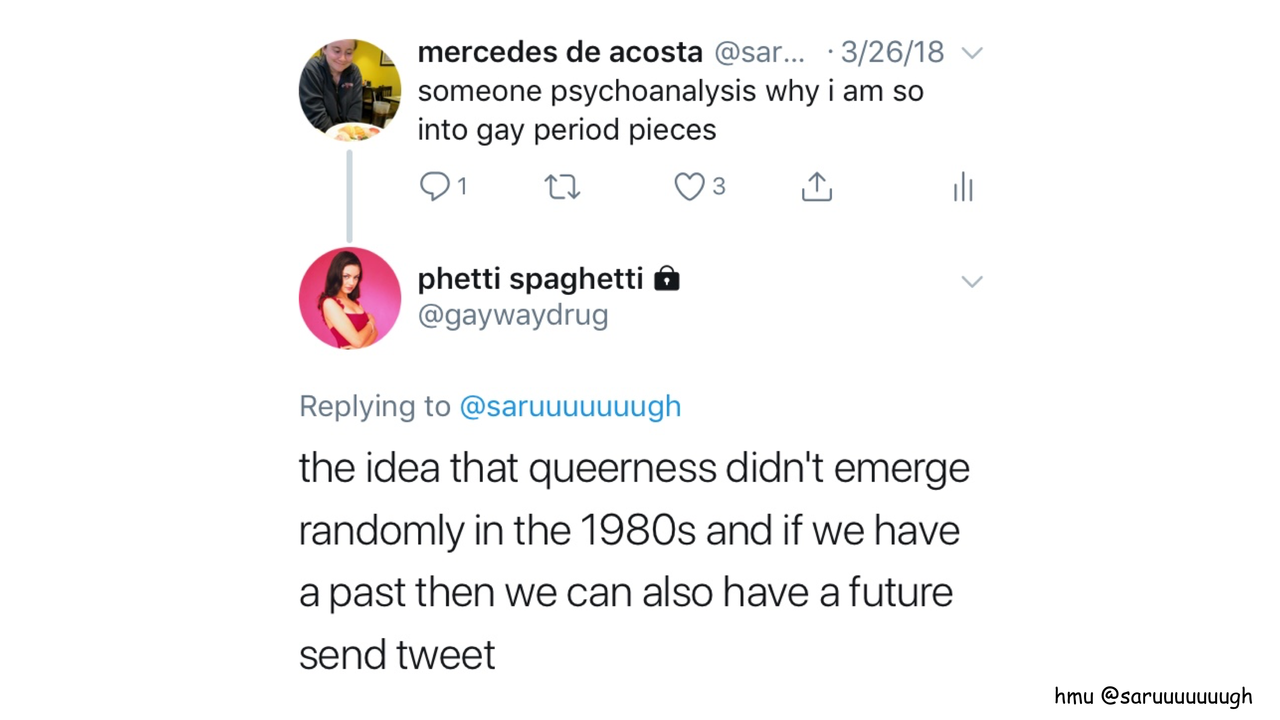Open the gay period pieces tweet text
This screenshot has width=1280, height=720.
[x=670, y=110]
